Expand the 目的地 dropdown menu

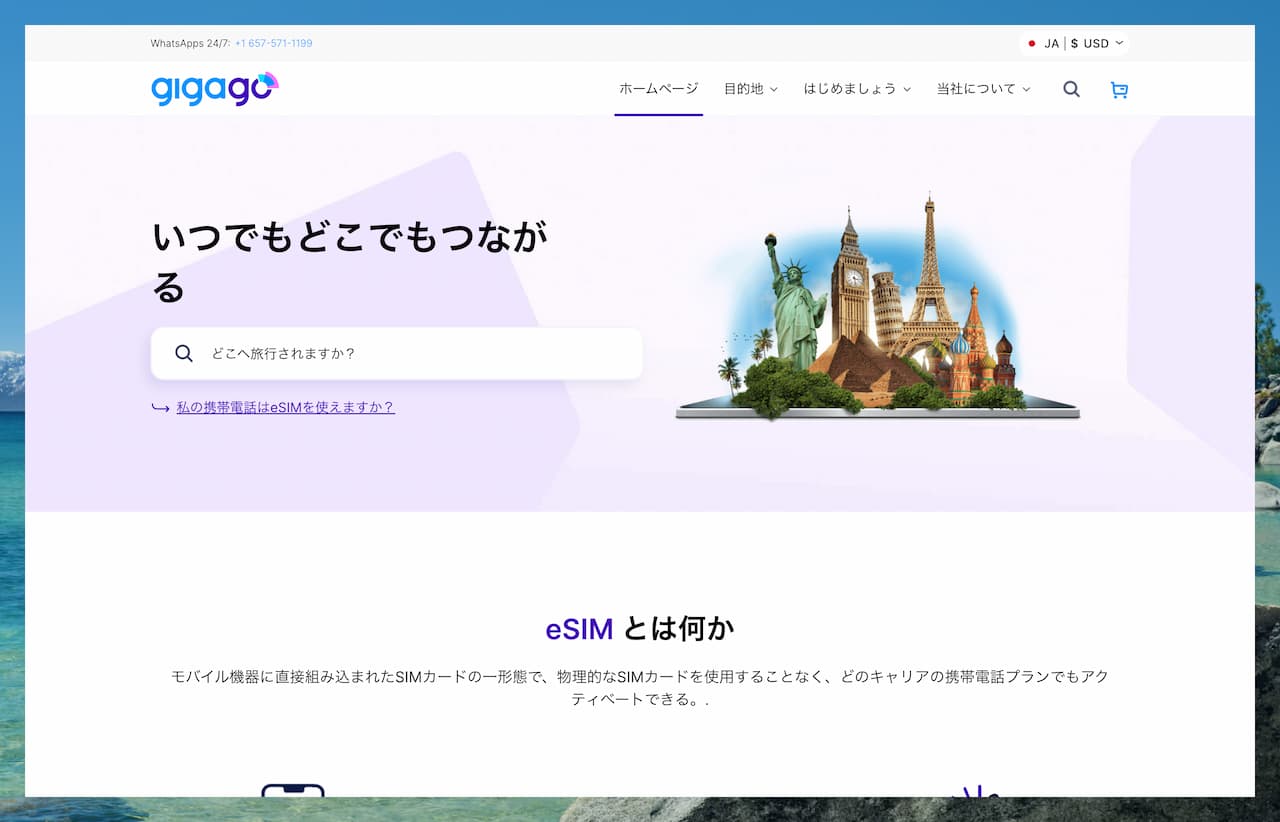coord(773,89)
